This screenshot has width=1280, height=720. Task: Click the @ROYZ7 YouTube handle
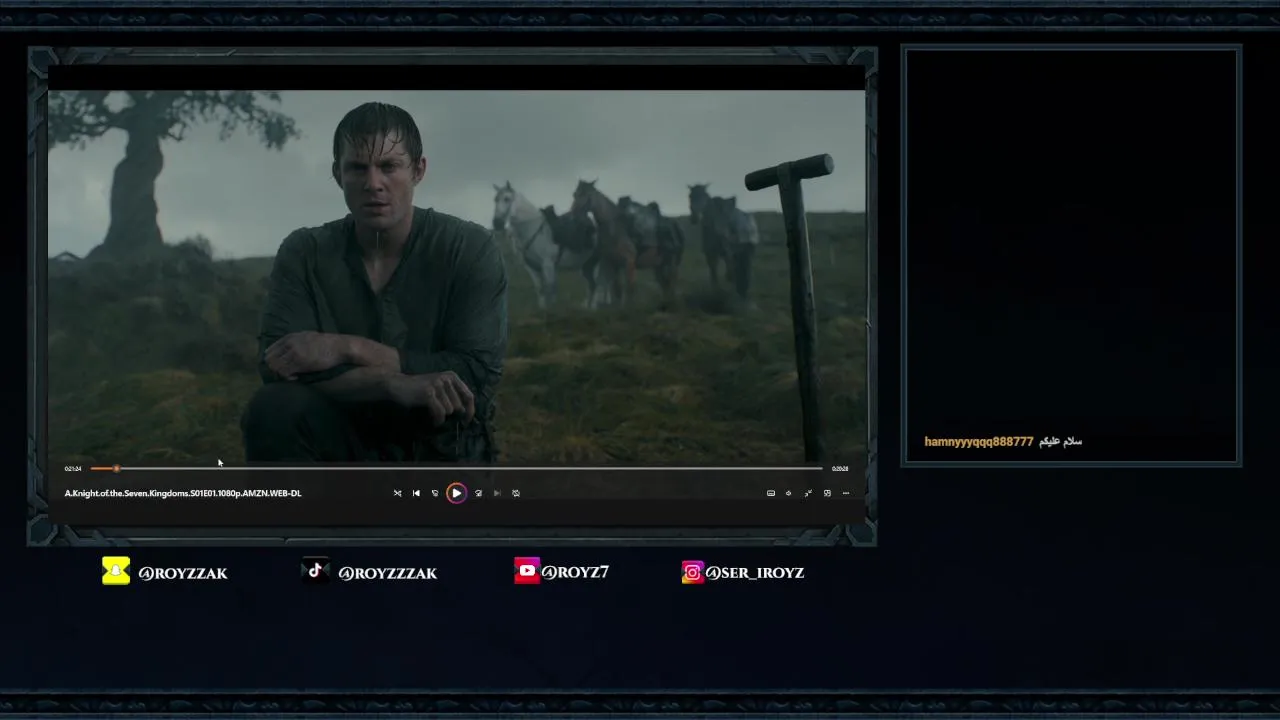[575, 572]
